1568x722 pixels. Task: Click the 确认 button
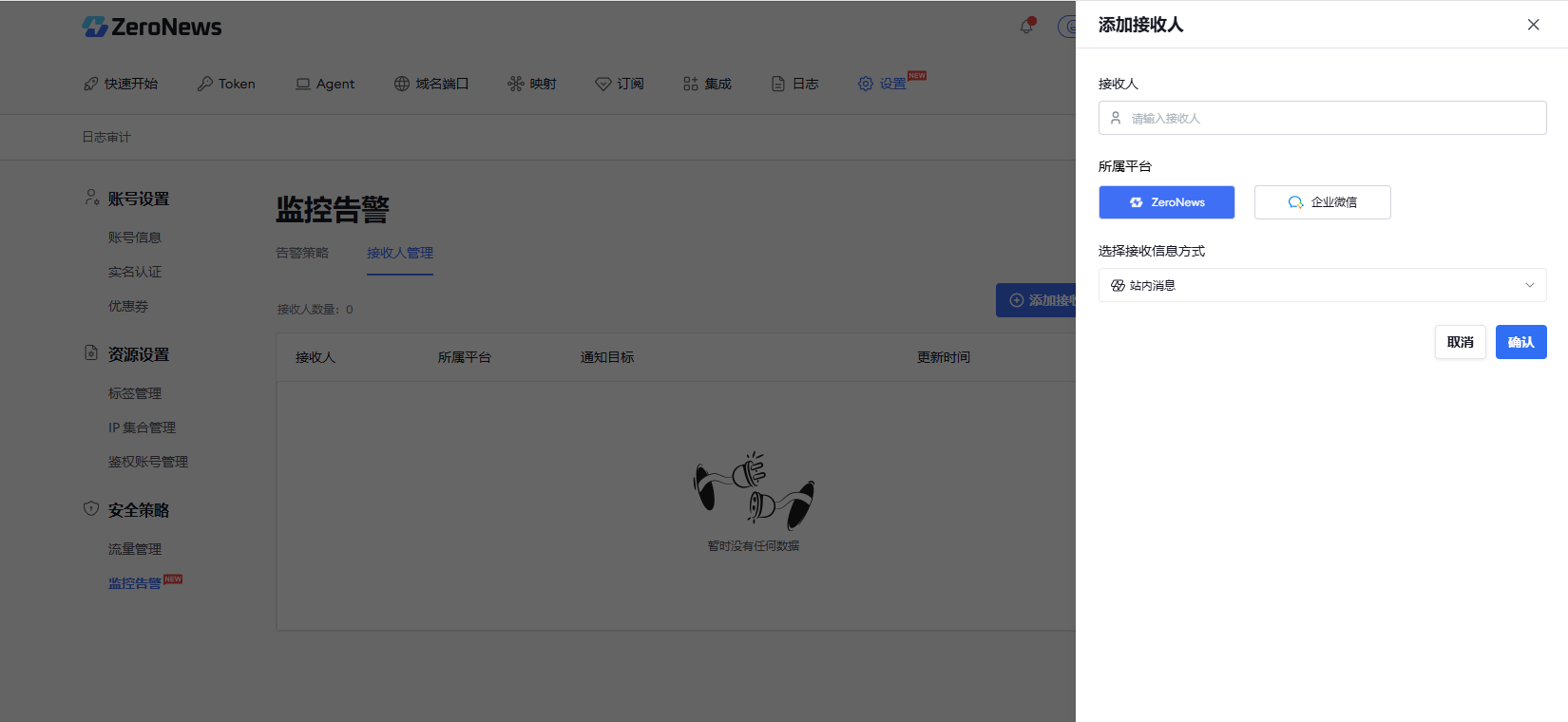tap(1520, 342)
